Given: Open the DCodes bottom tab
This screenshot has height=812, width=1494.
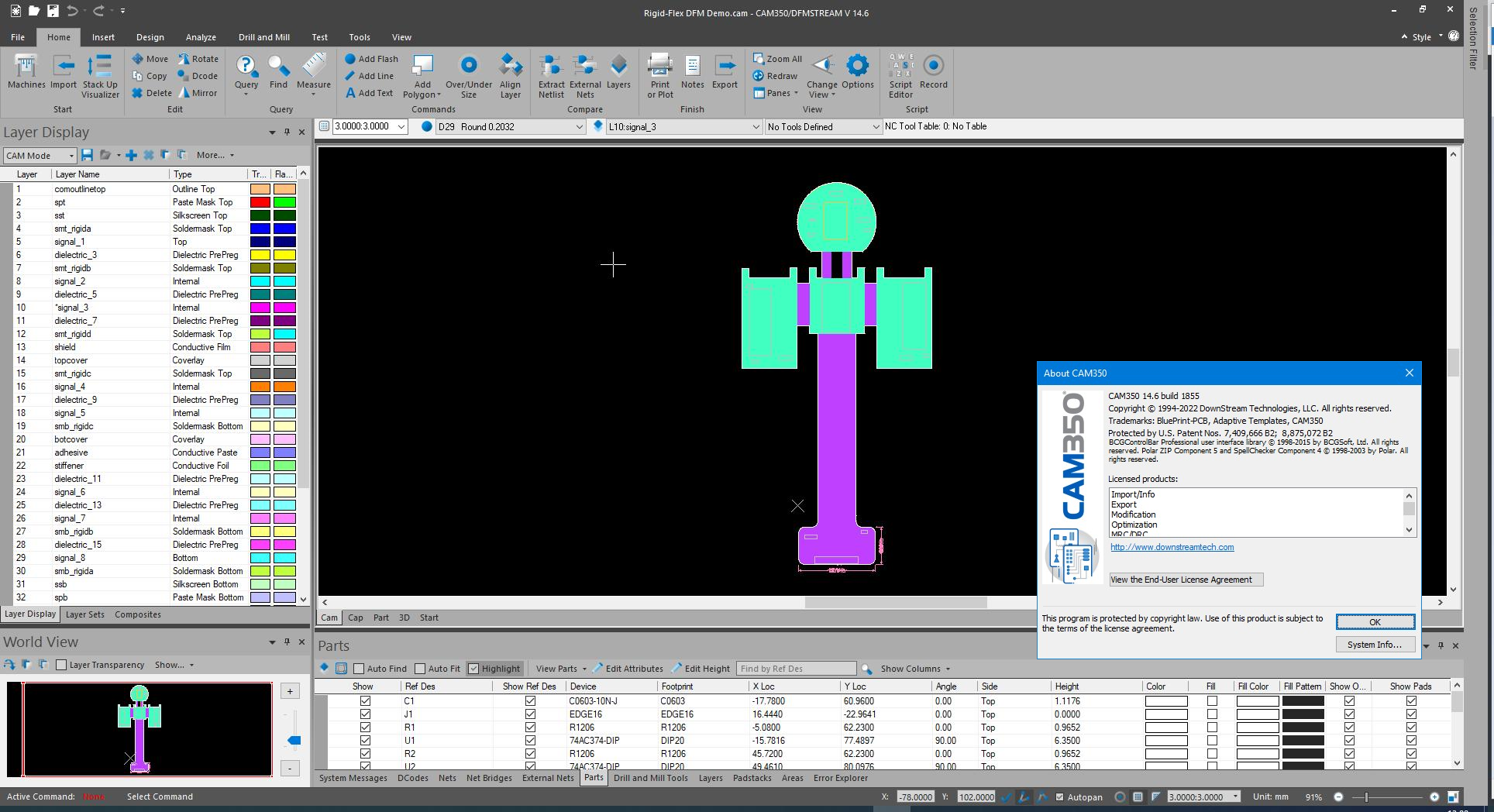Looking at the screenshot, I should click(x=413, y=778).
